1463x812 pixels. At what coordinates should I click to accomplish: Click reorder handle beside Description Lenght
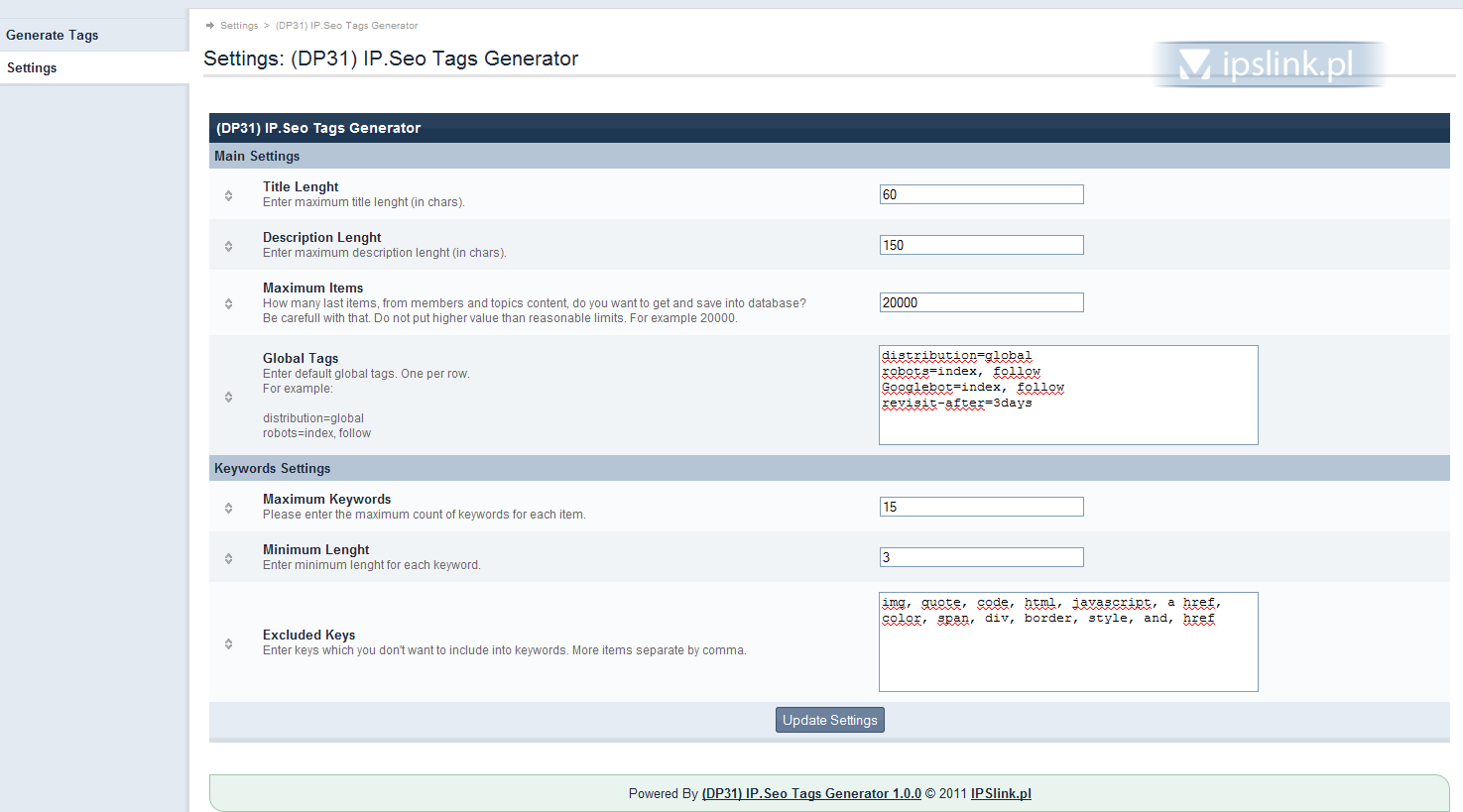coord(228,246)
